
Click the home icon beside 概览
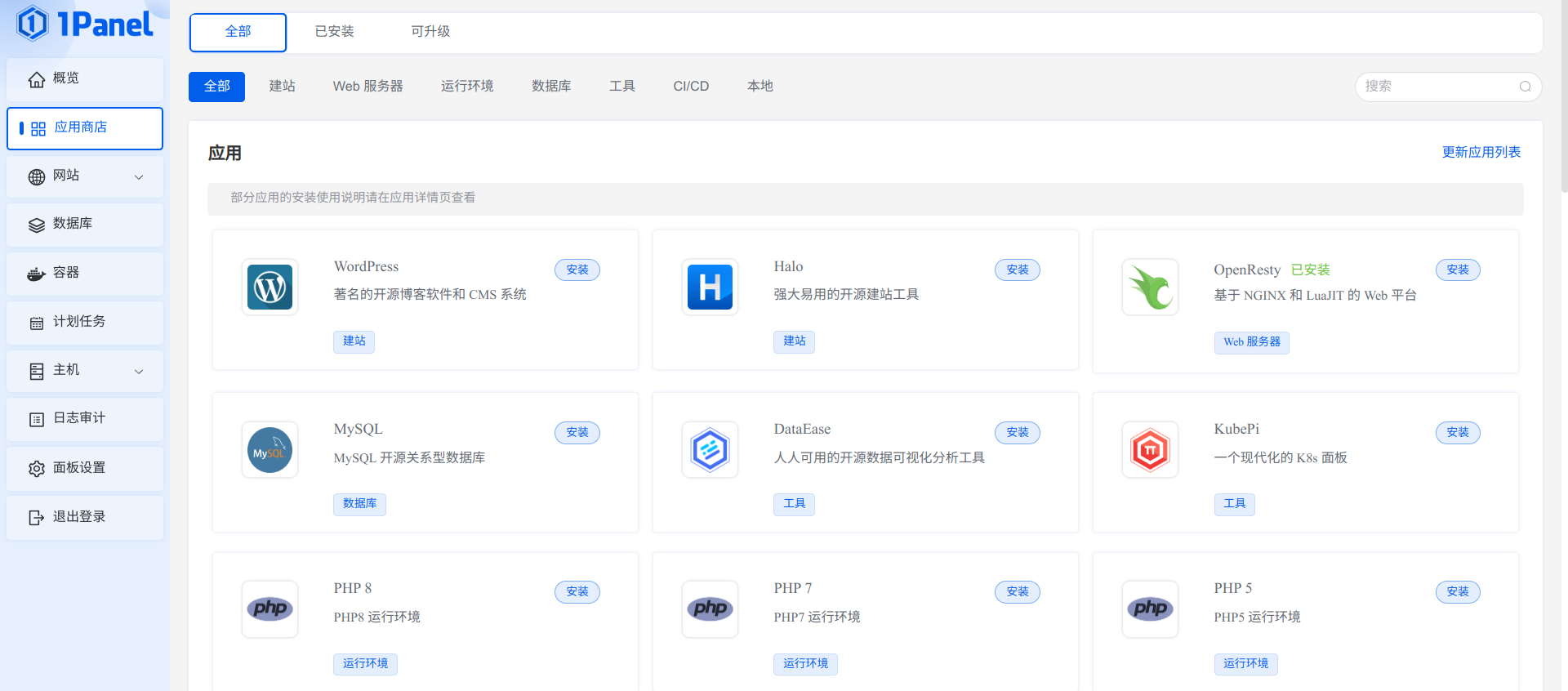tap(37, 79)
